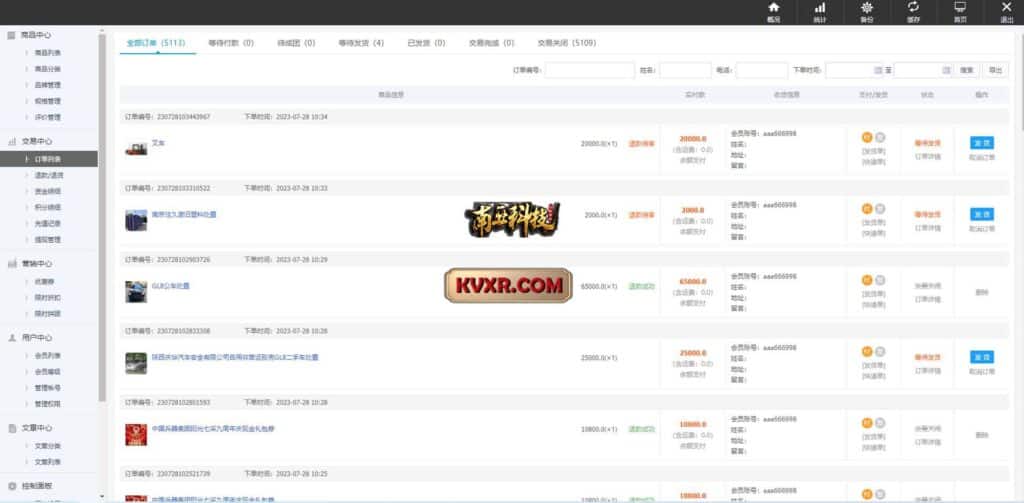Click blue 发货 button for the 25000.0 order
The width and height of the screenshot is (1024, 503).
coord(982,357)
